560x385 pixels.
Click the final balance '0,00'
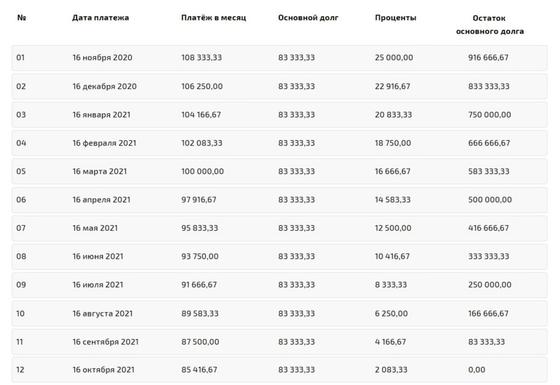[x=476, y=370]
